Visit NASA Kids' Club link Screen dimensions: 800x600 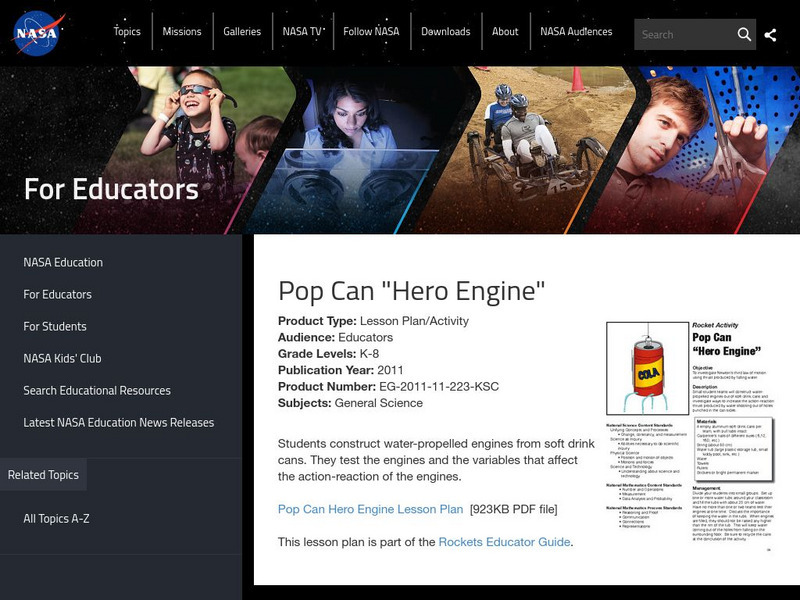62,358
